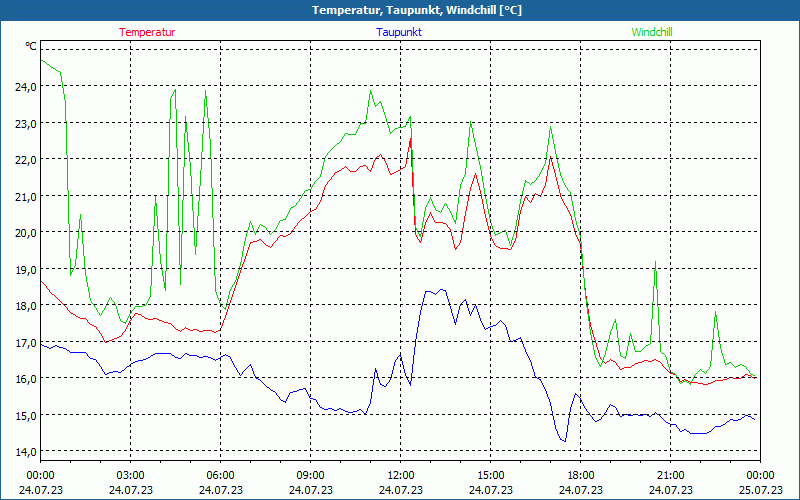Click the red Temperatur legend label
The image size is (800, 500).
pyautogui.click(x=147, y=32)
